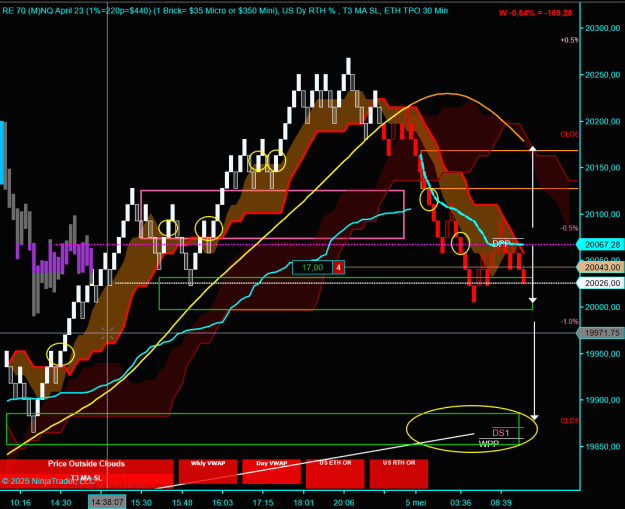Click the 03:36 time axis label
This screenshot has height=509, width=625.
tap(460, 503)
